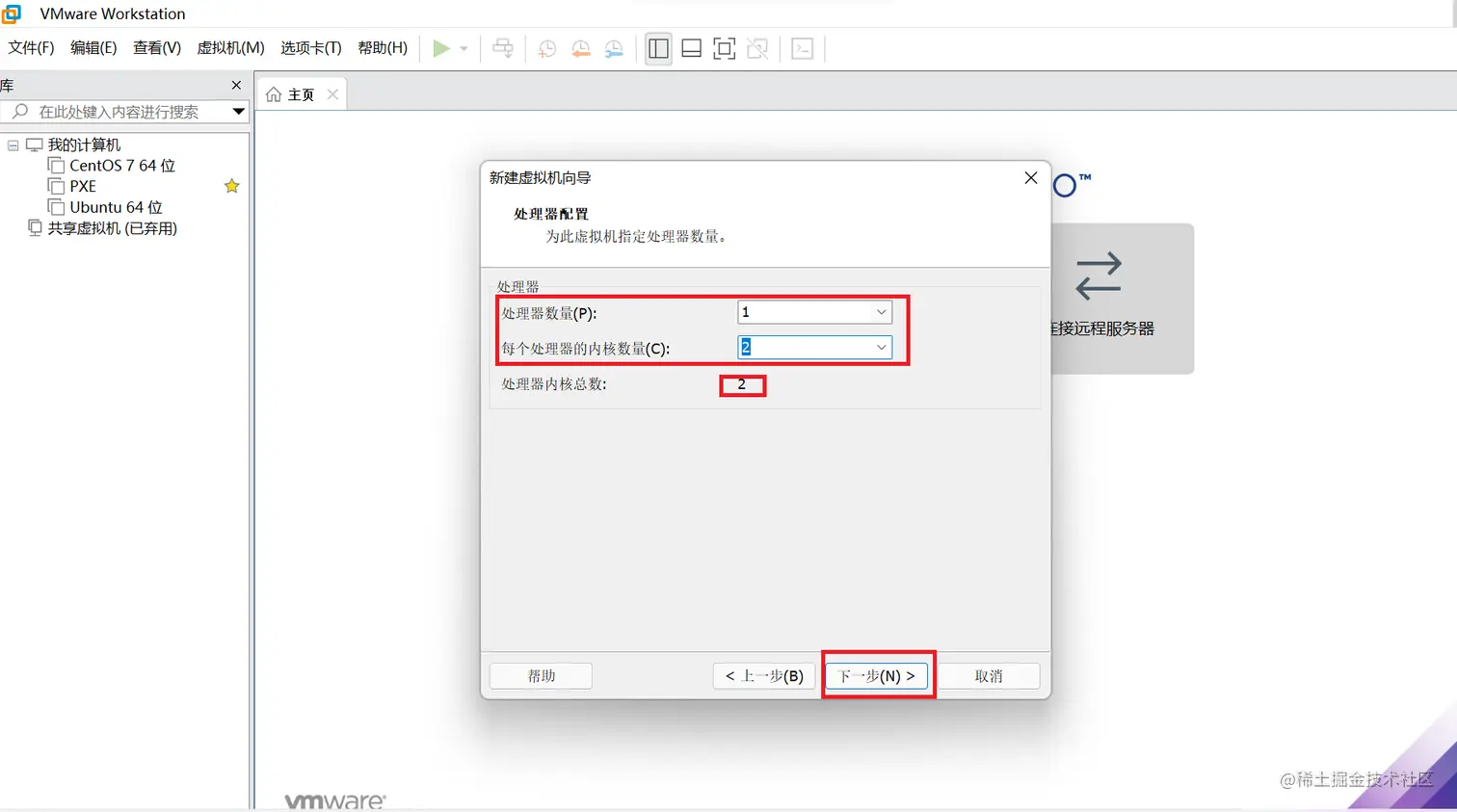Image resolution: width=1457 pixels, height=812 pixels.
Task: Collapse the 我的计算机 tree node
Action: [x=13, y=145]
